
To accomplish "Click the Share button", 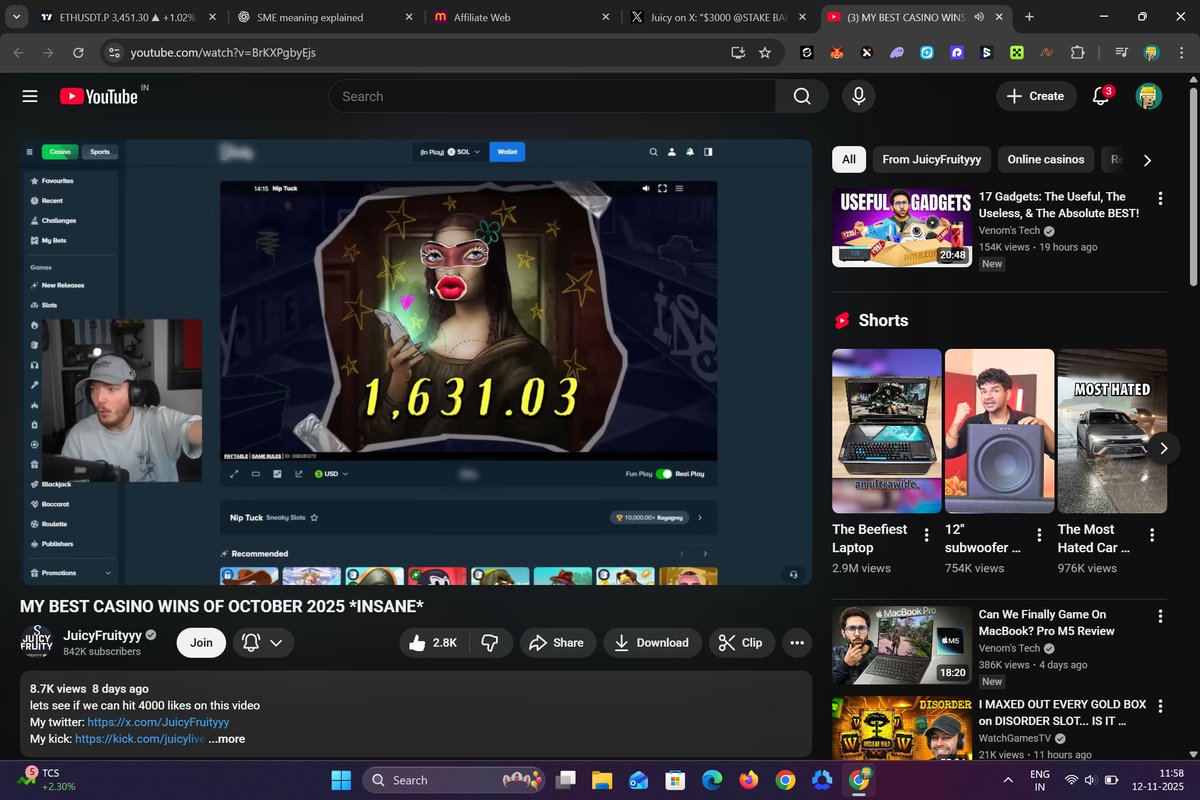I will point(556,643).
